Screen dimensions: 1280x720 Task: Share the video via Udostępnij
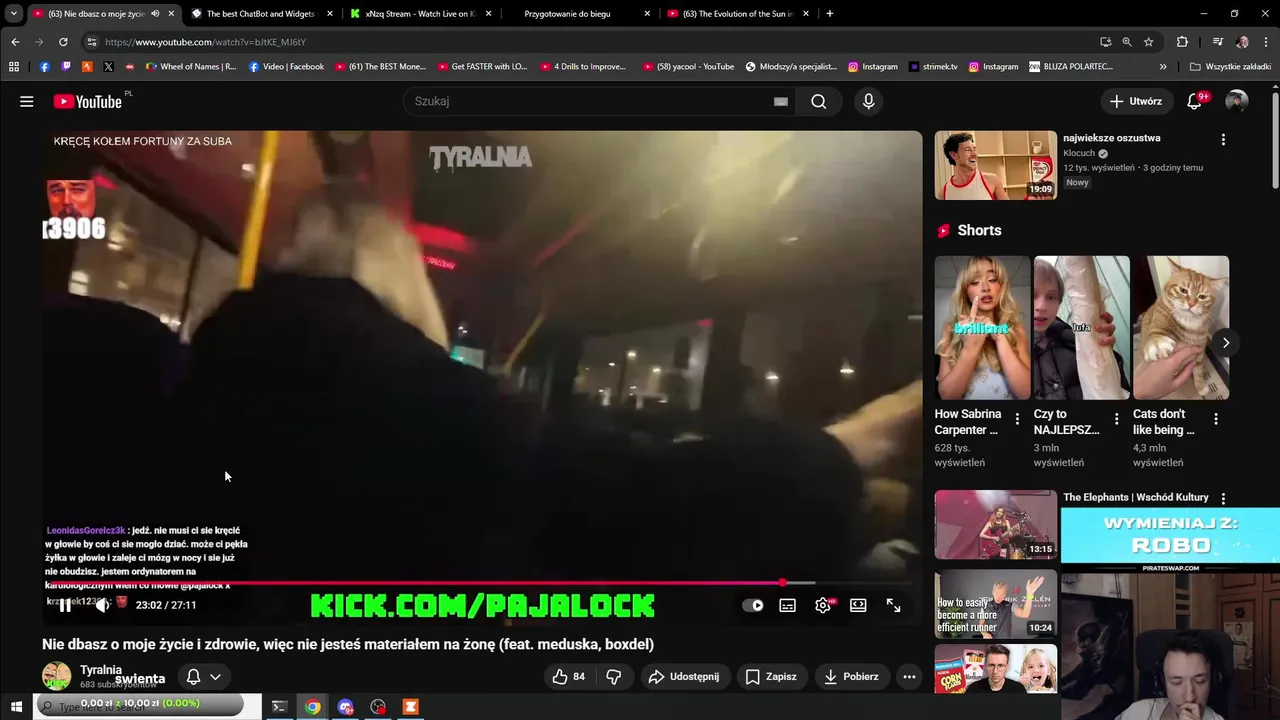684,677
